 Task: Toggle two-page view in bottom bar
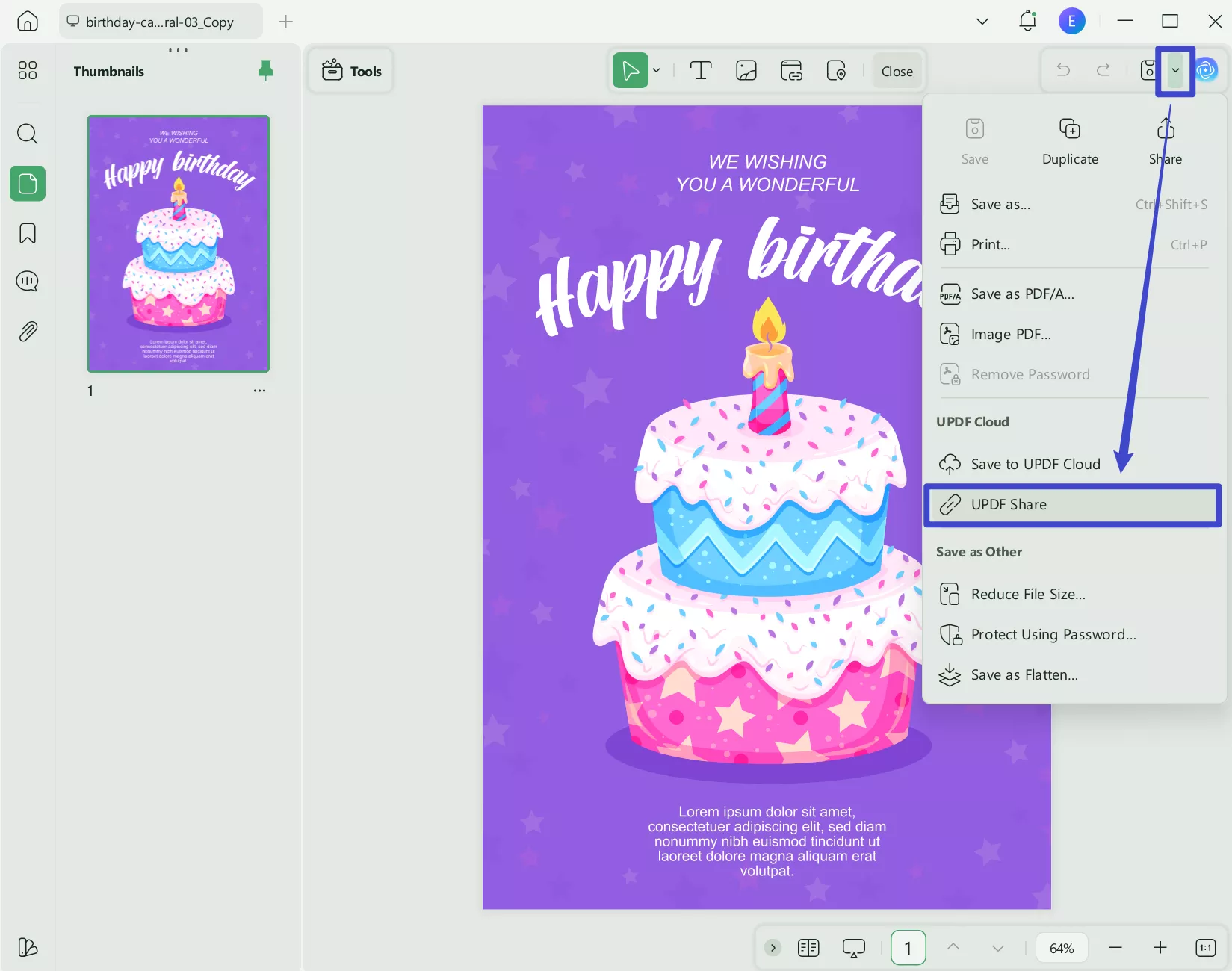pyautogui.click(x=808, y=947)
